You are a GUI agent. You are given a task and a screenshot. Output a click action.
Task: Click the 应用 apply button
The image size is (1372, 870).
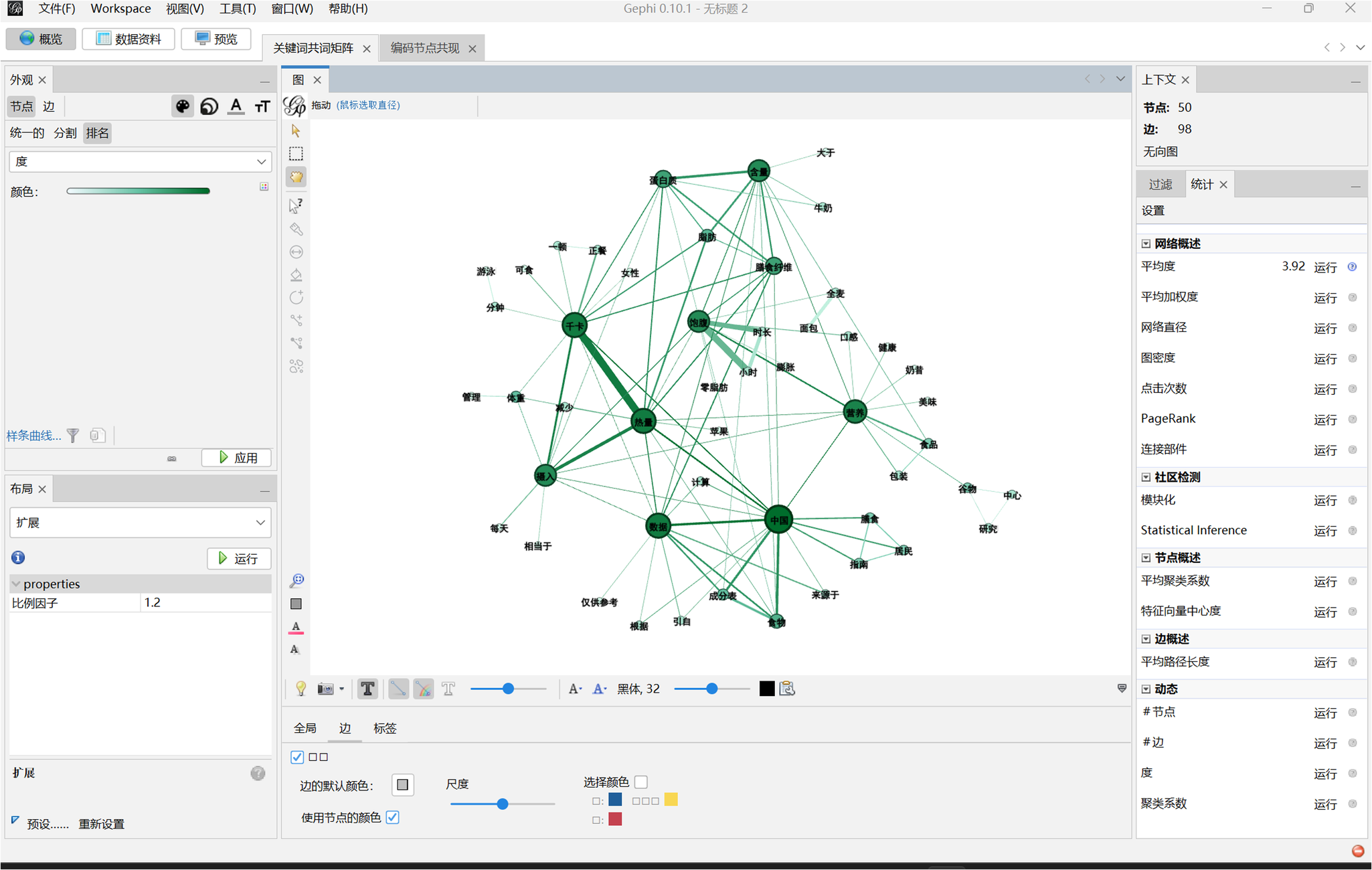[x=237, y=458]
